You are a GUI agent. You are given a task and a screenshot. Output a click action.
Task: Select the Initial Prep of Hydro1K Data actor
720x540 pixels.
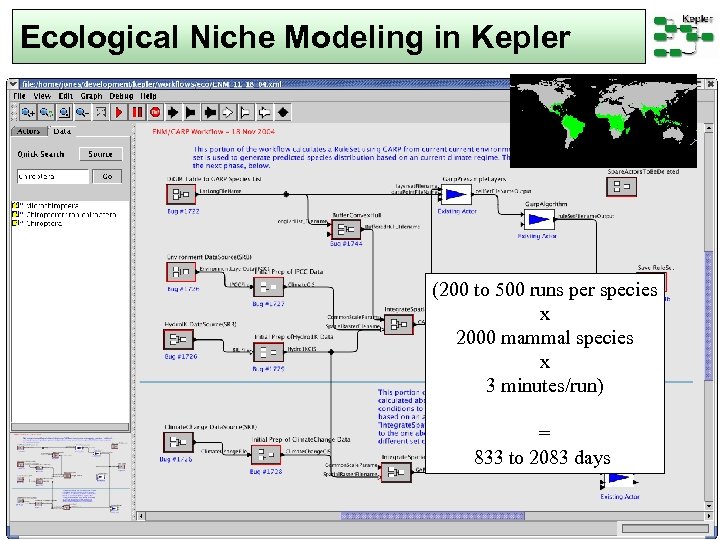click(x=269, y=353)
